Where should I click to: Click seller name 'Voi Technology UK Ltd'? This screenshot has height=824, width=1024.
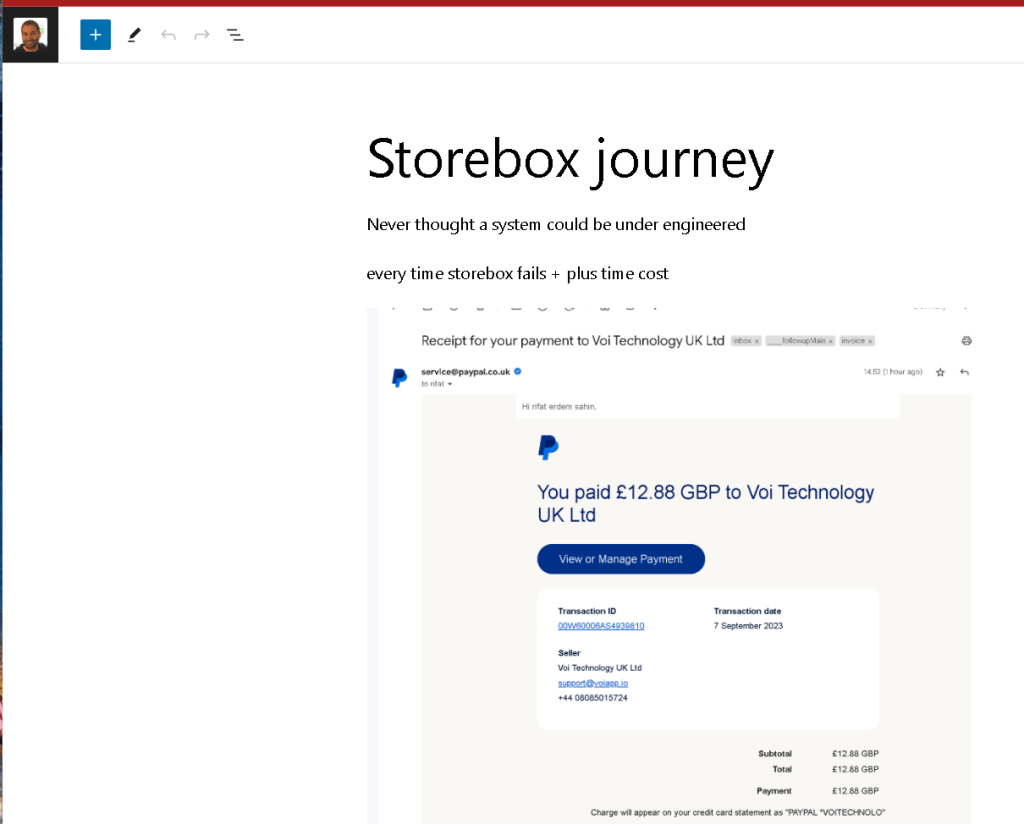(600, 668)
